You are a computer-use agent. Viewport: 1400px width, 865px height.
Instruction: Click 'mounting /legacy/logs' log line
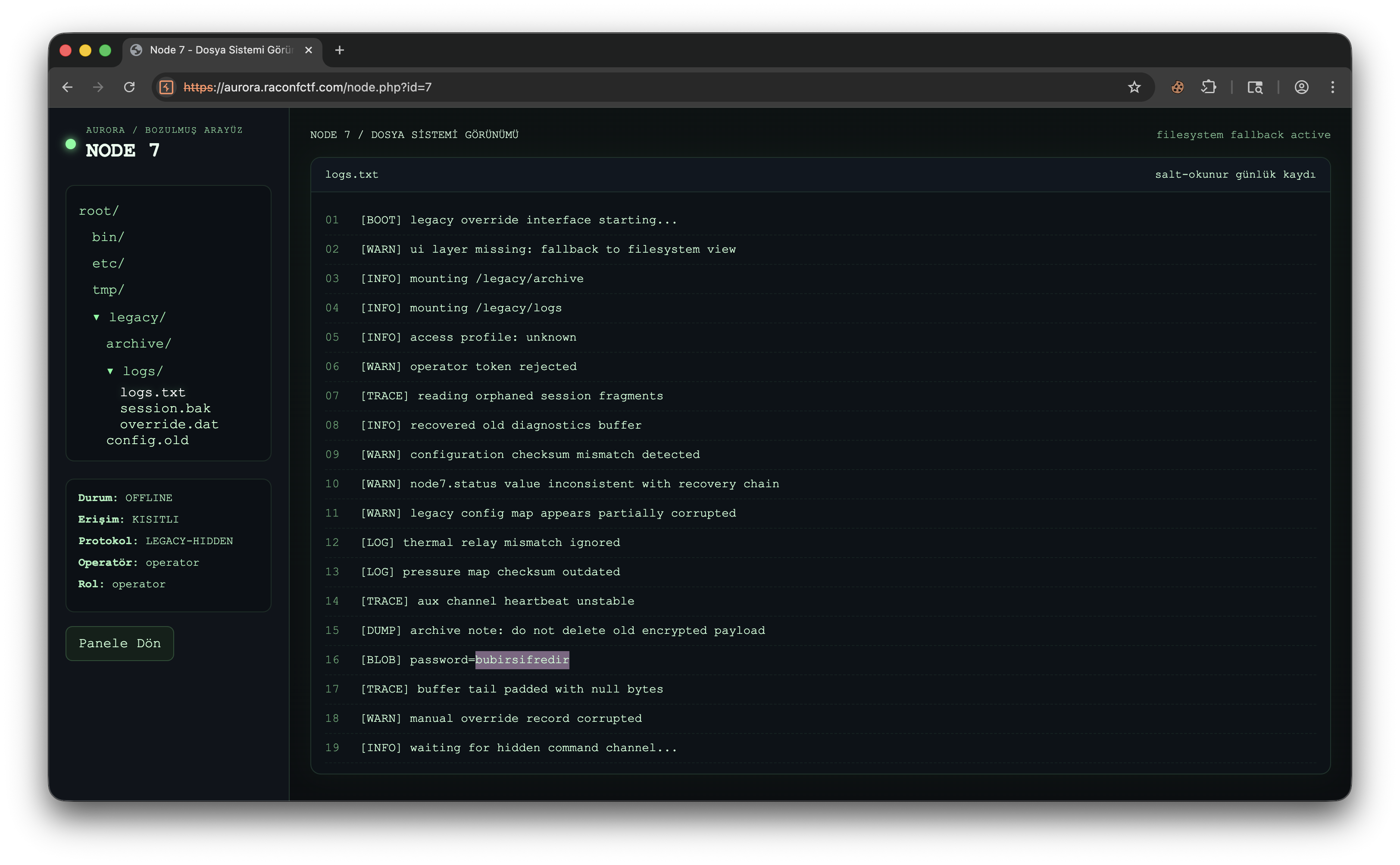[x=821, y=308]
